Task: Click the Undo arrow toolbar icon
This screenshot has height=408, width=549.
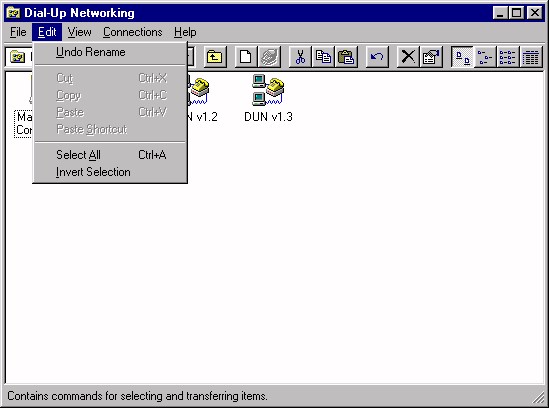Action: tap(377, 57)
